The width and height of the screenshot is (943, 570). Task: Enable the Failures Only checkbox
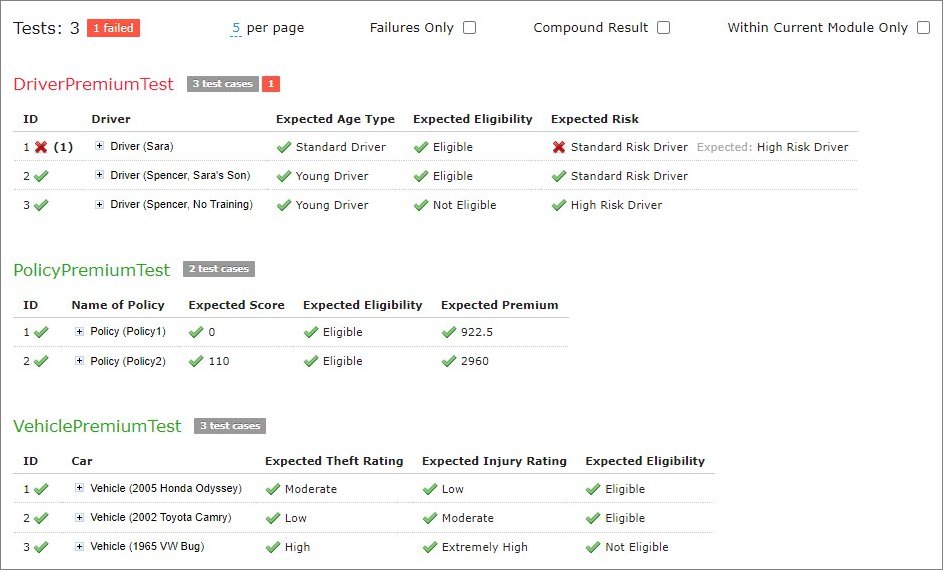469,28
